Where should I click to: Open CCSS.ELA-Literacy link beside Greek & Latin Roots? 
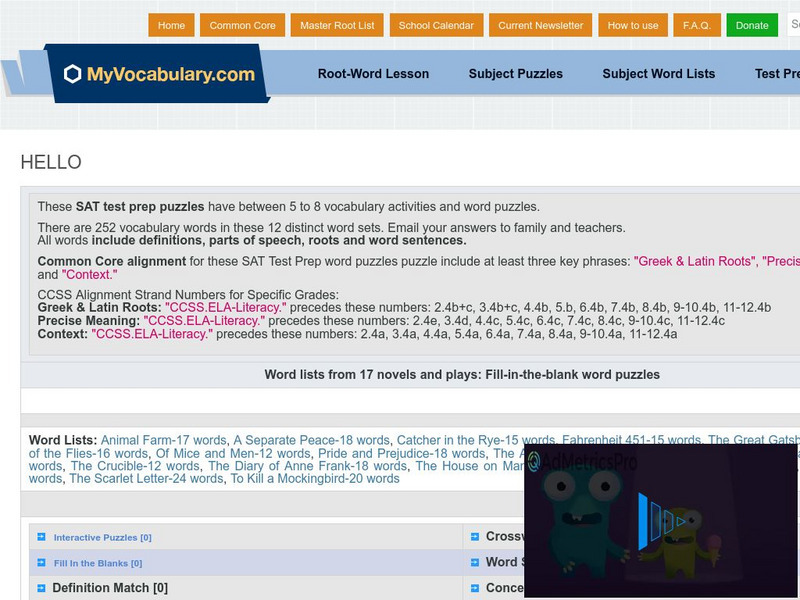[x=226, y=307]
